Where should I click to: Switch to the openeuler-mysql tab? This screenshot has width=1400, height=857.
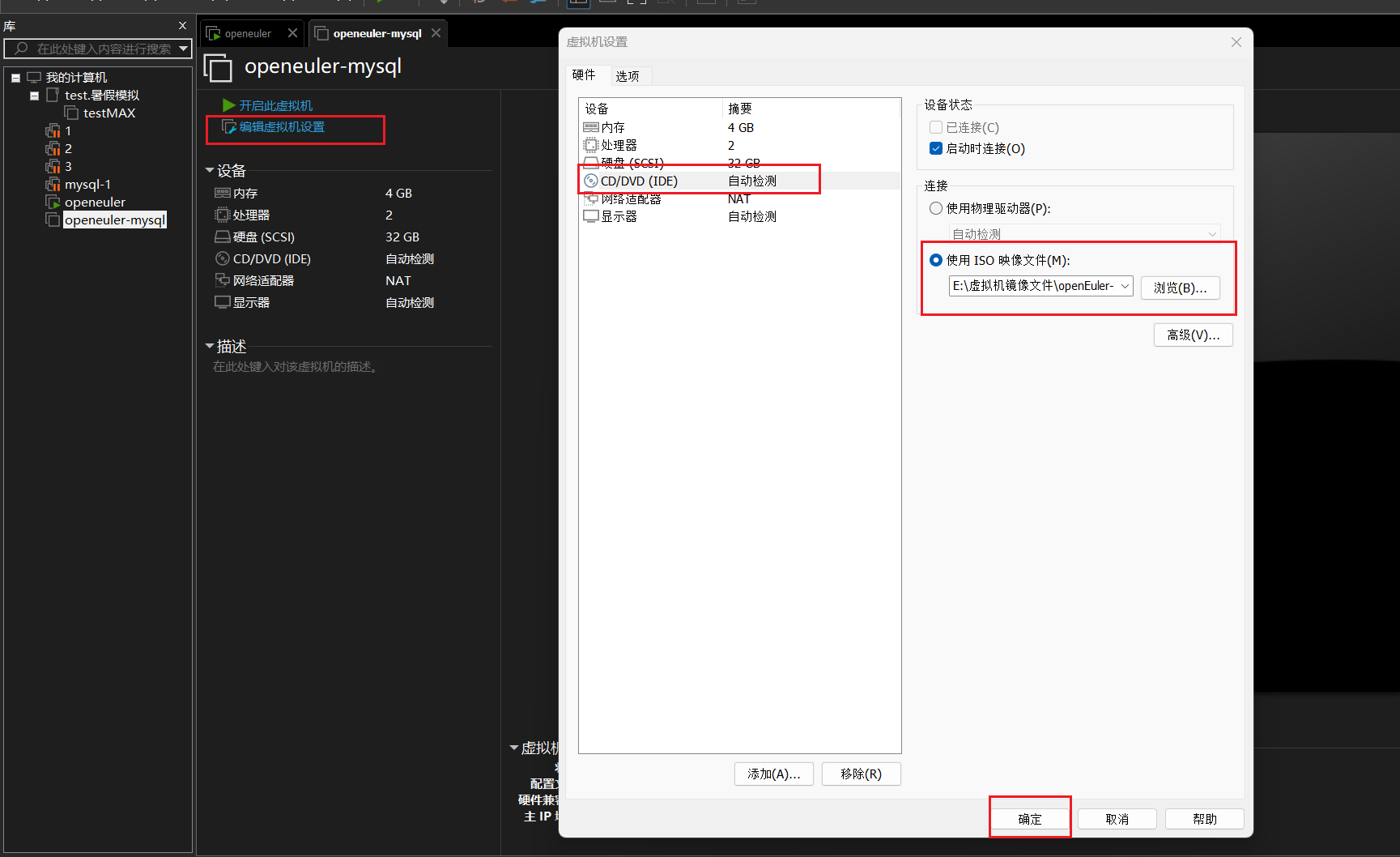pos(377,33)
